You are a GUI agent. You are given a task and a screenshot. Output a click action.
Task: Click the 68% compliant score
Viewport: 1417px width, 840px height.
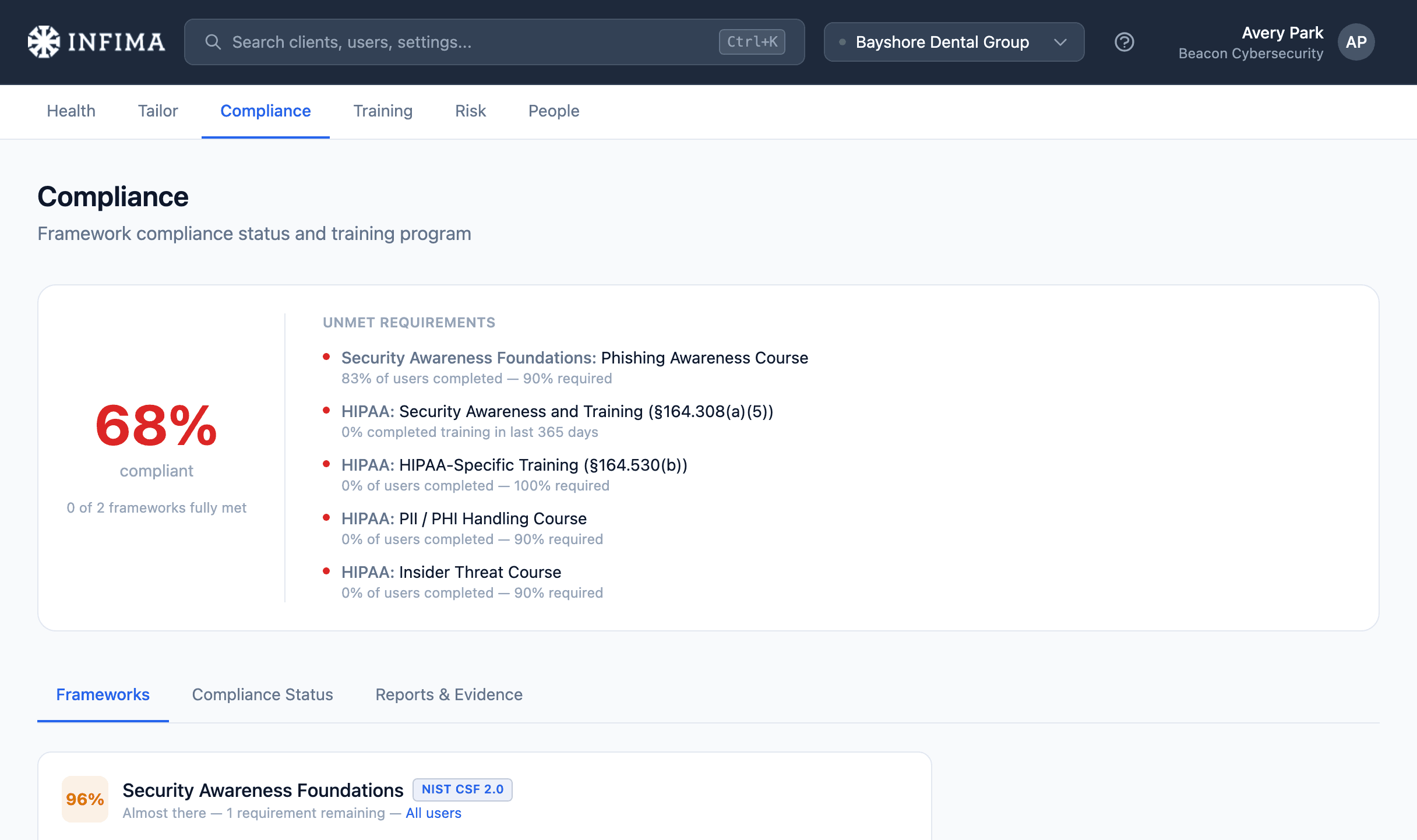(x=156, y=426)
